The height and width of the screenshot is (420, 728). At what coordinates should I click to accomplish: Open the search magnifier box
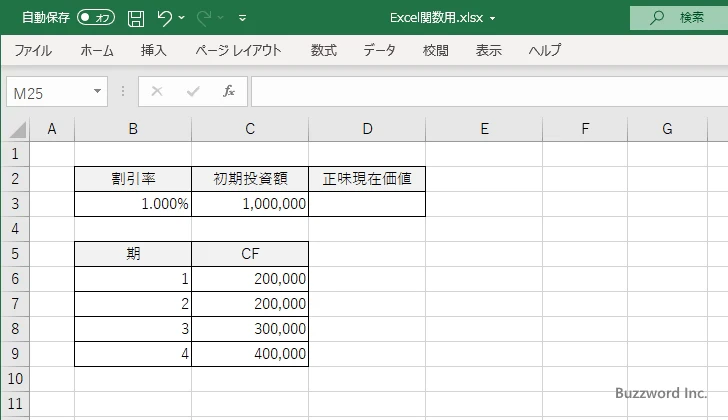(679, 18)
